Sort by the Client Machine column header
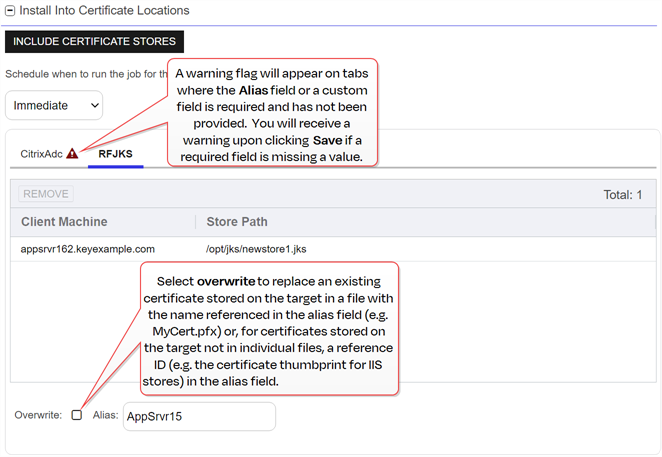The image size is (662, 457). coord(64,221)
